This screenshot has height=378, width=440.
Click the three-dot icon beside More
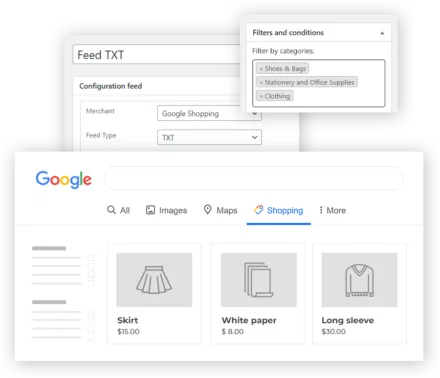[x=321, y=210]
